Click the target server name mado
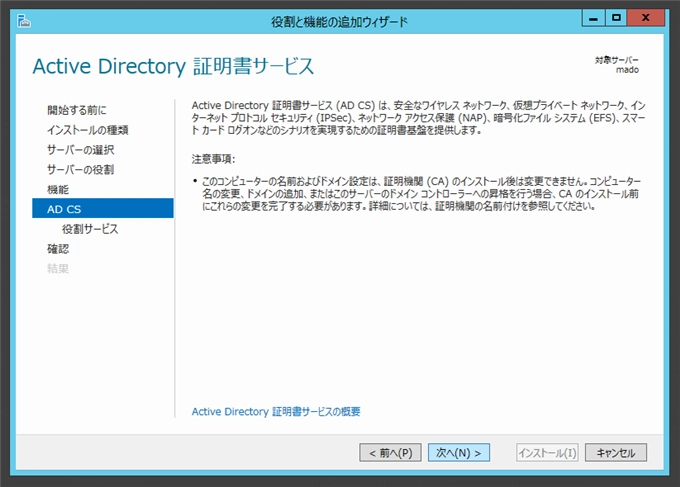 627,70
